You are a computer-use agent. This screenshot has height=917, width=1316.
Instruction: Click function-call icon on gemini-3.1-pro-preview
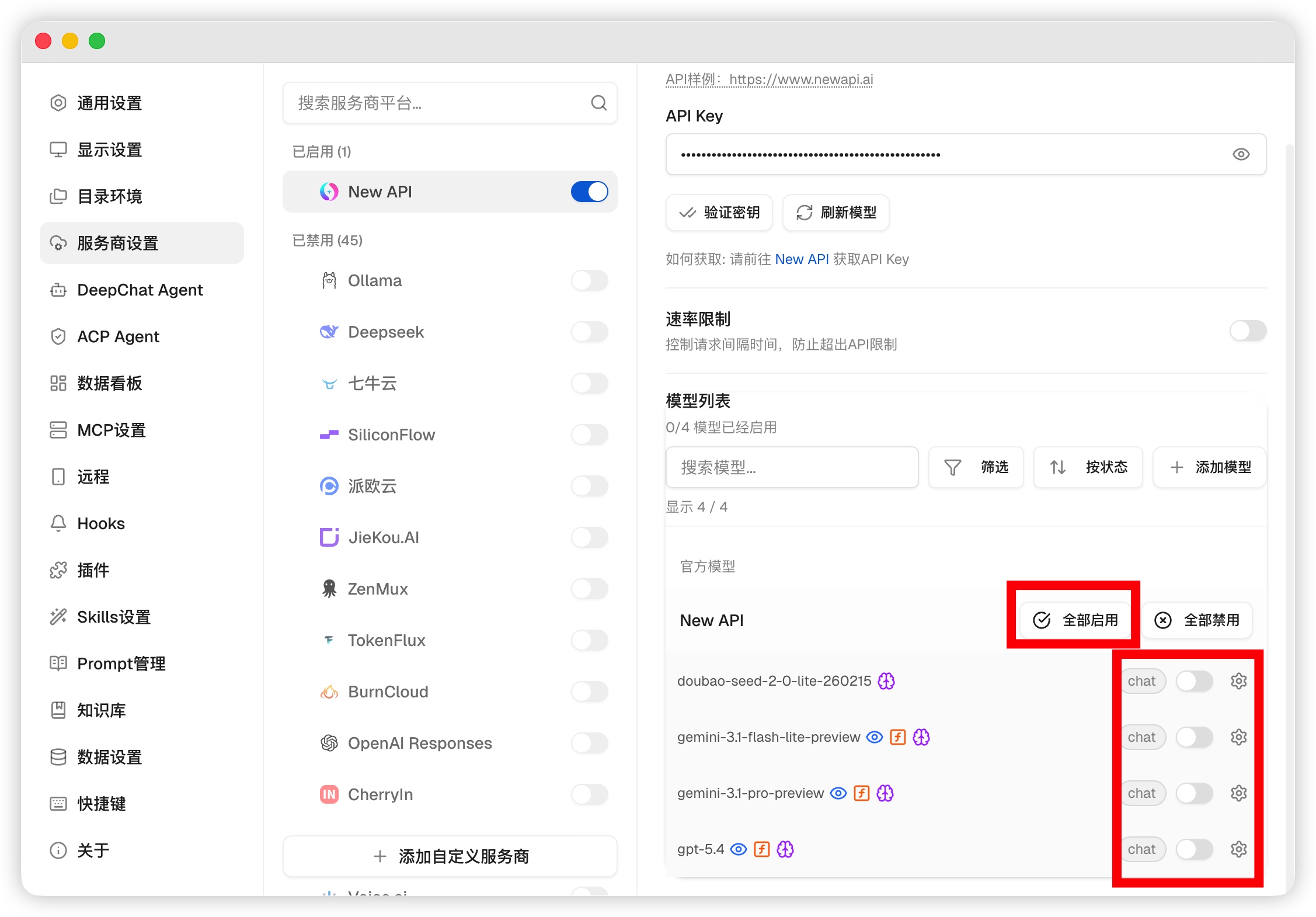[862, 793]
